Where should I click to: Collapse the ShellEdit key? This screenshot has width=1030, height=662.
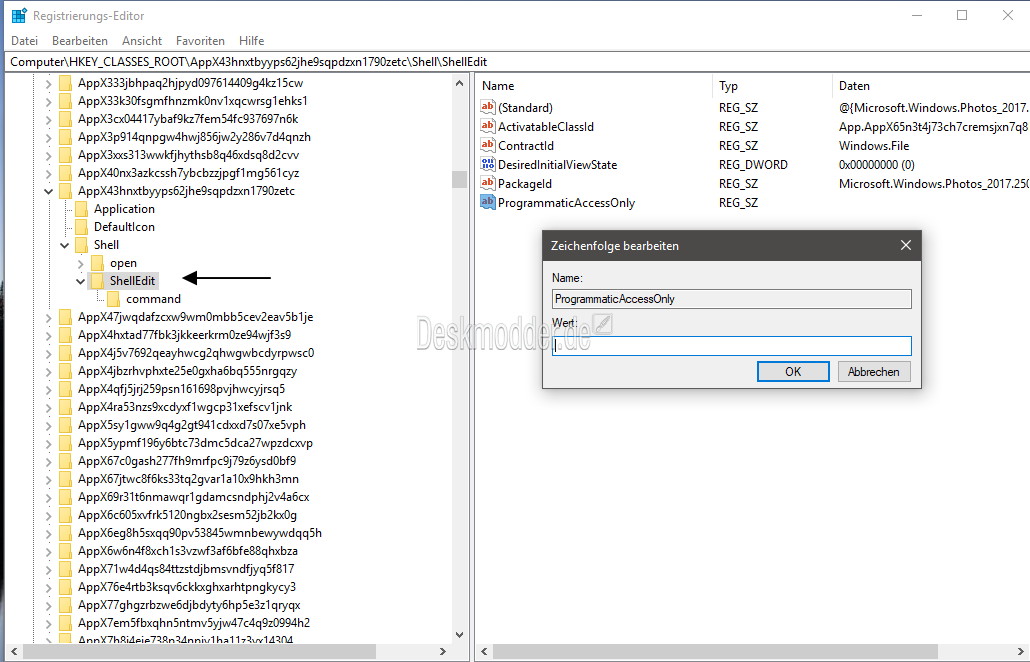(x=81, y=281)
